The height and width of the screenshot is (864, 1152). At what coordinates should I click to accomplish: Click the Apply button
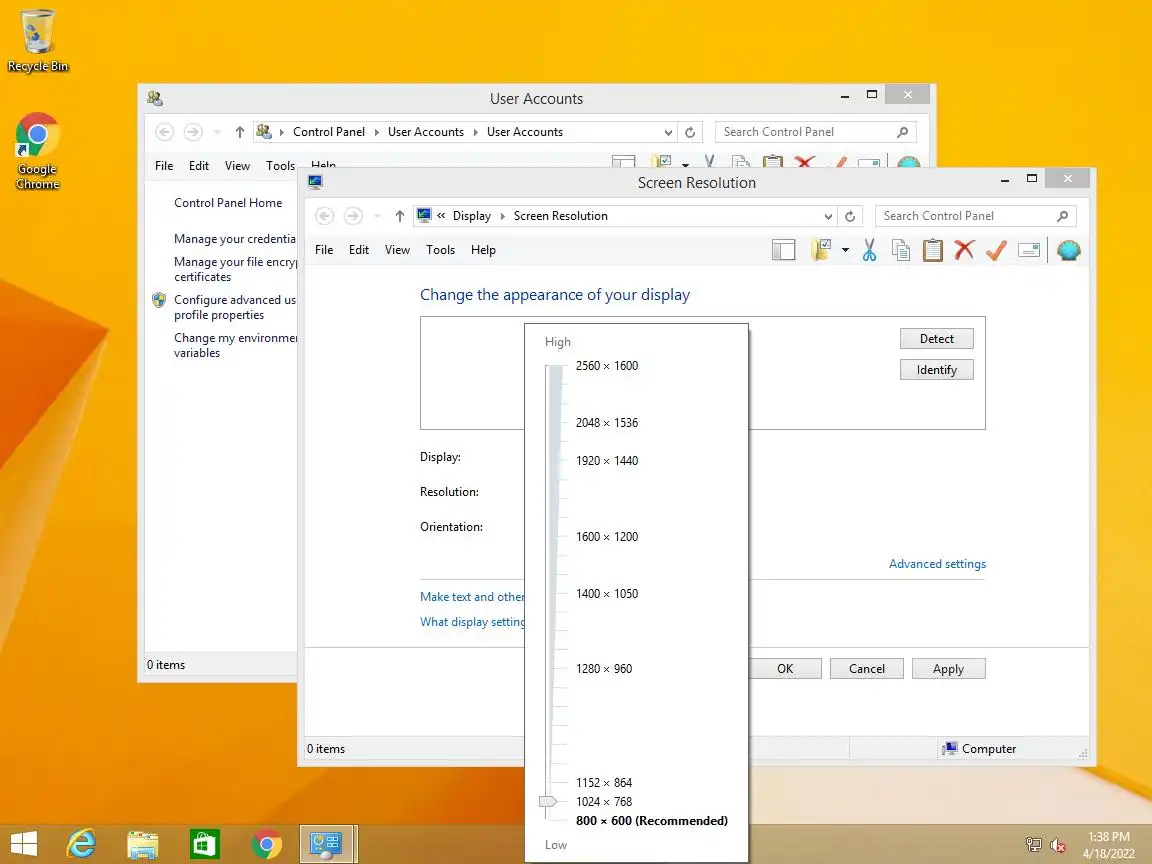pos(948,669)
